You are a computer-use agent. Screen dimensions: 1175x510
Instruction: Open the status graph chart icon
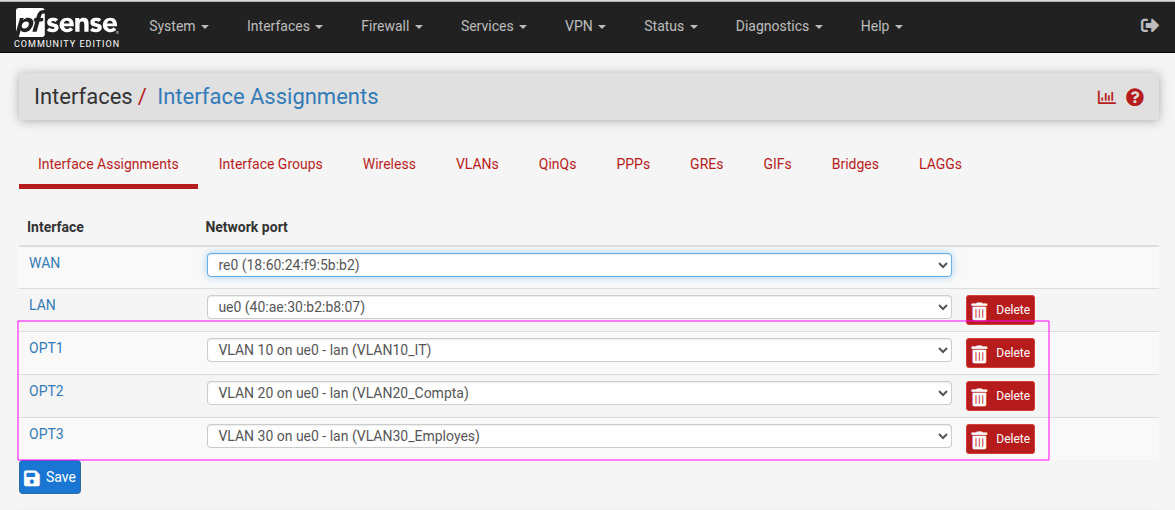pos(1106,97)
